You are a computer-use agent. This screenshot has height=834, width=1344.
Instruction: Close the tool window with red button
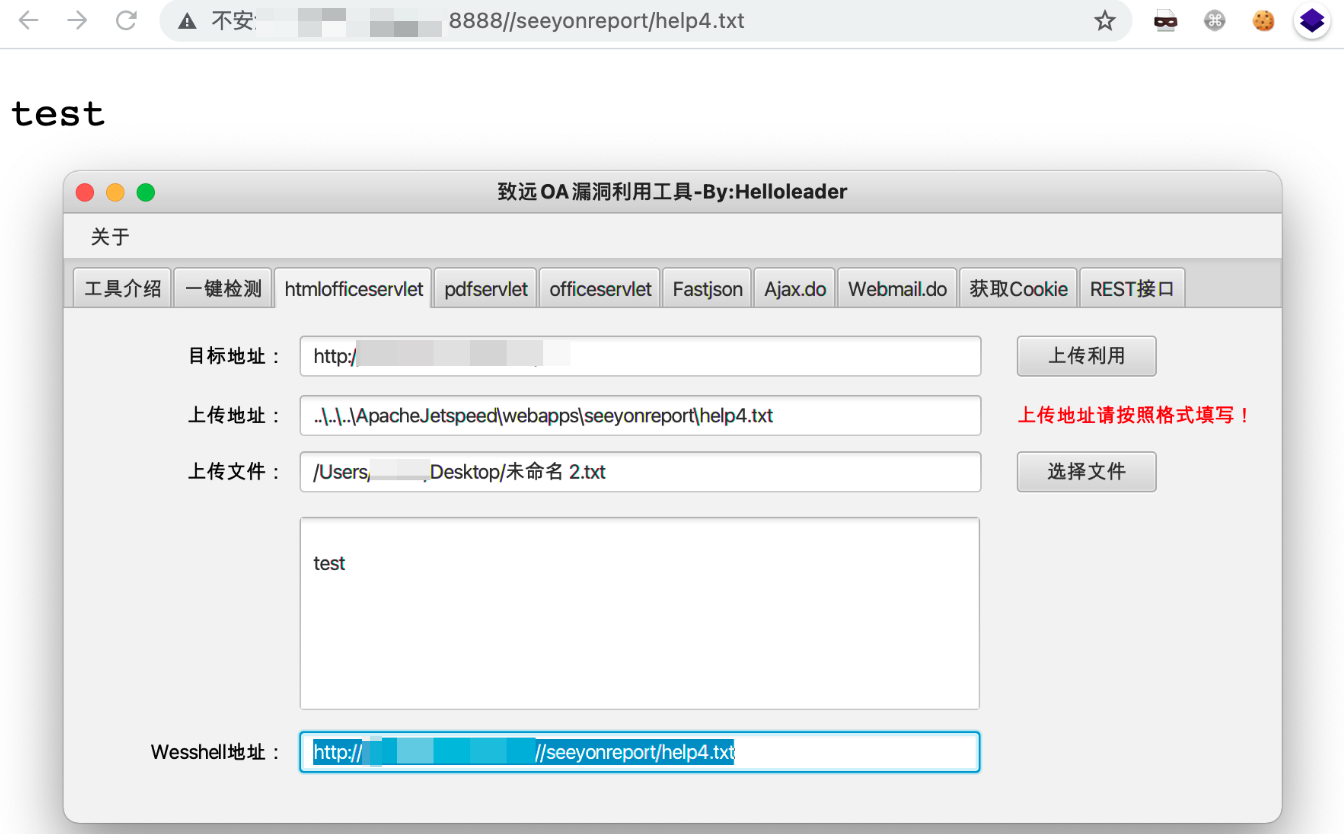(85, 192)
